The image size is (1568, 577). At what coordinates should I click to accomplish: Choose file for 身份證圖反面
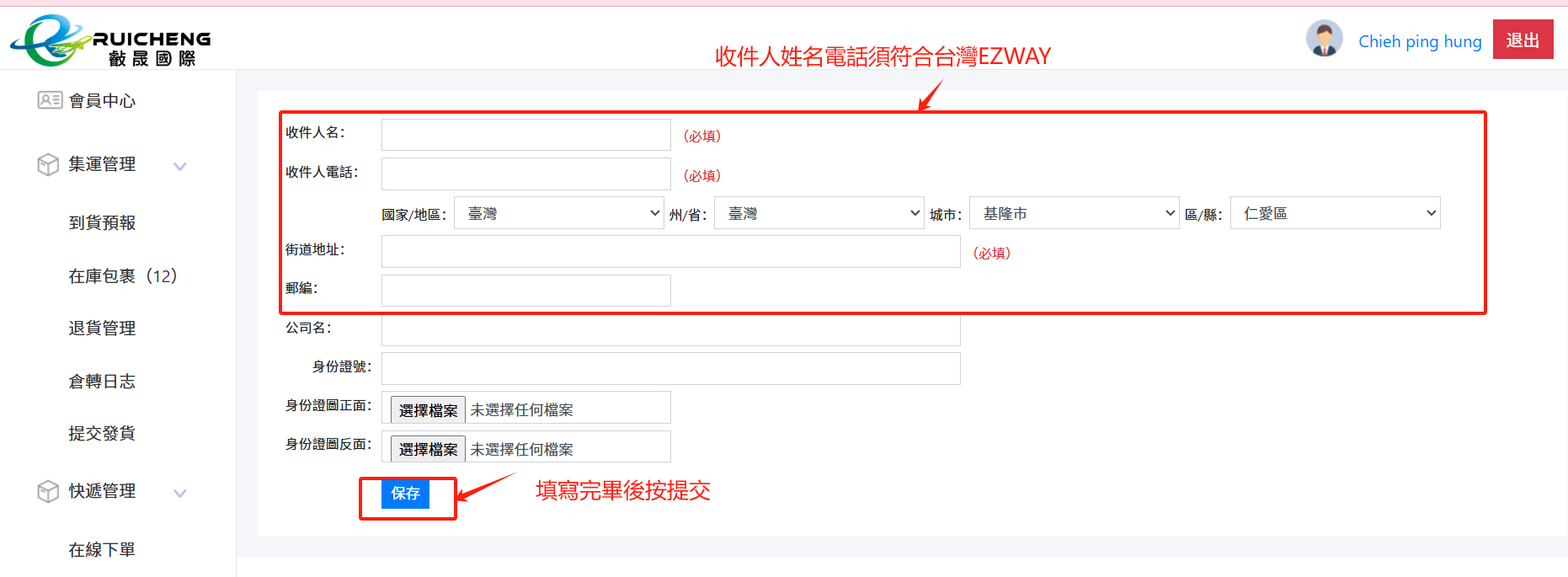click(428, 449)
